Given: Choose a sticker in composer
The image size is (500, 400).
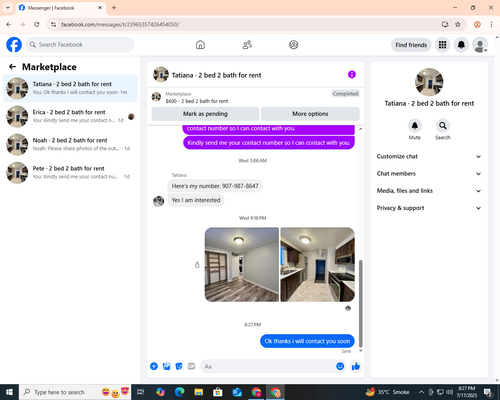Looking at the screenshot, I should [179, 366].
